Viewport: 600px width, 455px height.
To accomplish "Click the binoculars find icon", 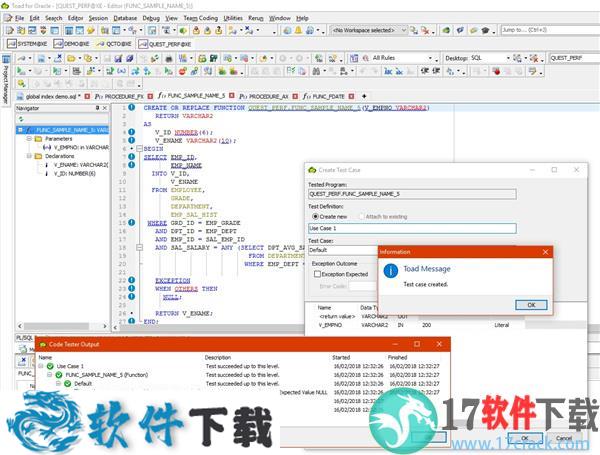I will pos(316,71).
